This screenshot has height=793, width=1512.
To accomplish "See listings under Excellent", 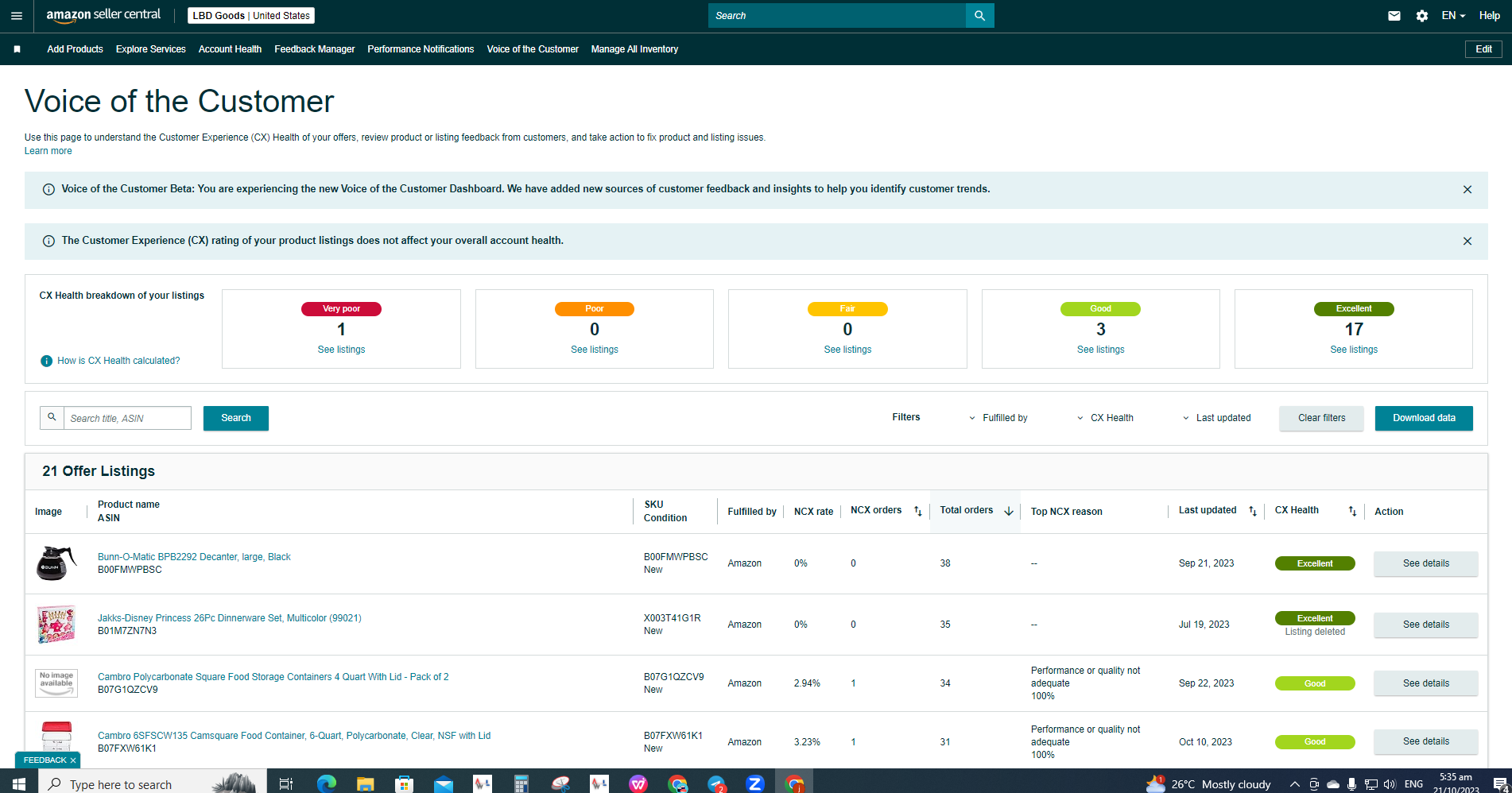I will [1354, 350].
